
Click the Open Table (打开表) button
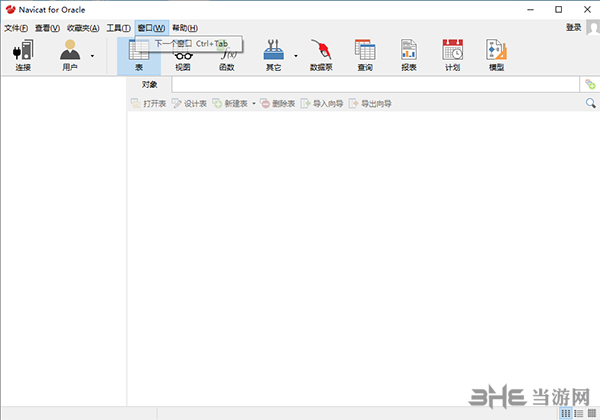click(x=149, y=103)
